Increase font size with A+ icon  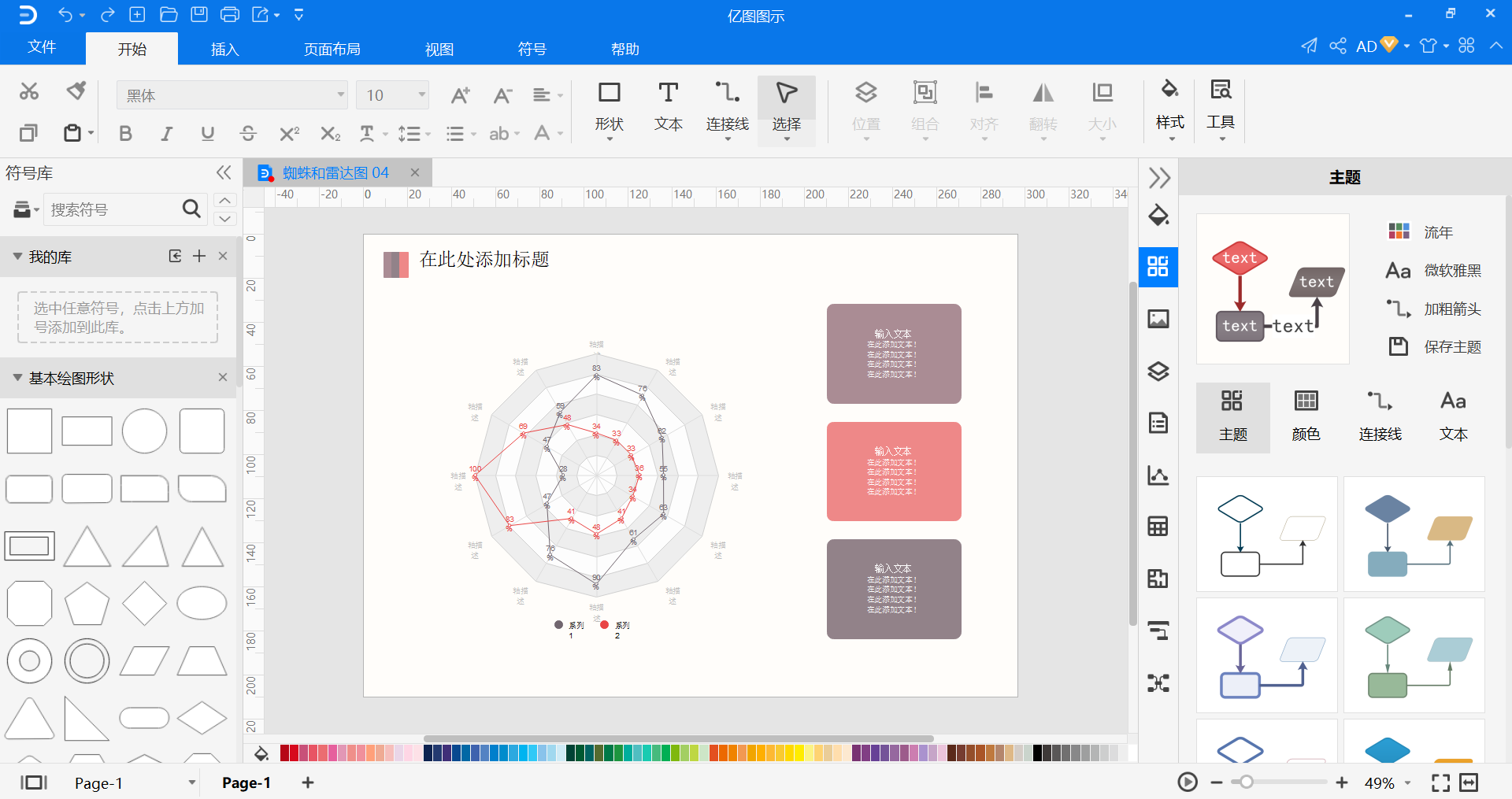(x=461, y=95)
